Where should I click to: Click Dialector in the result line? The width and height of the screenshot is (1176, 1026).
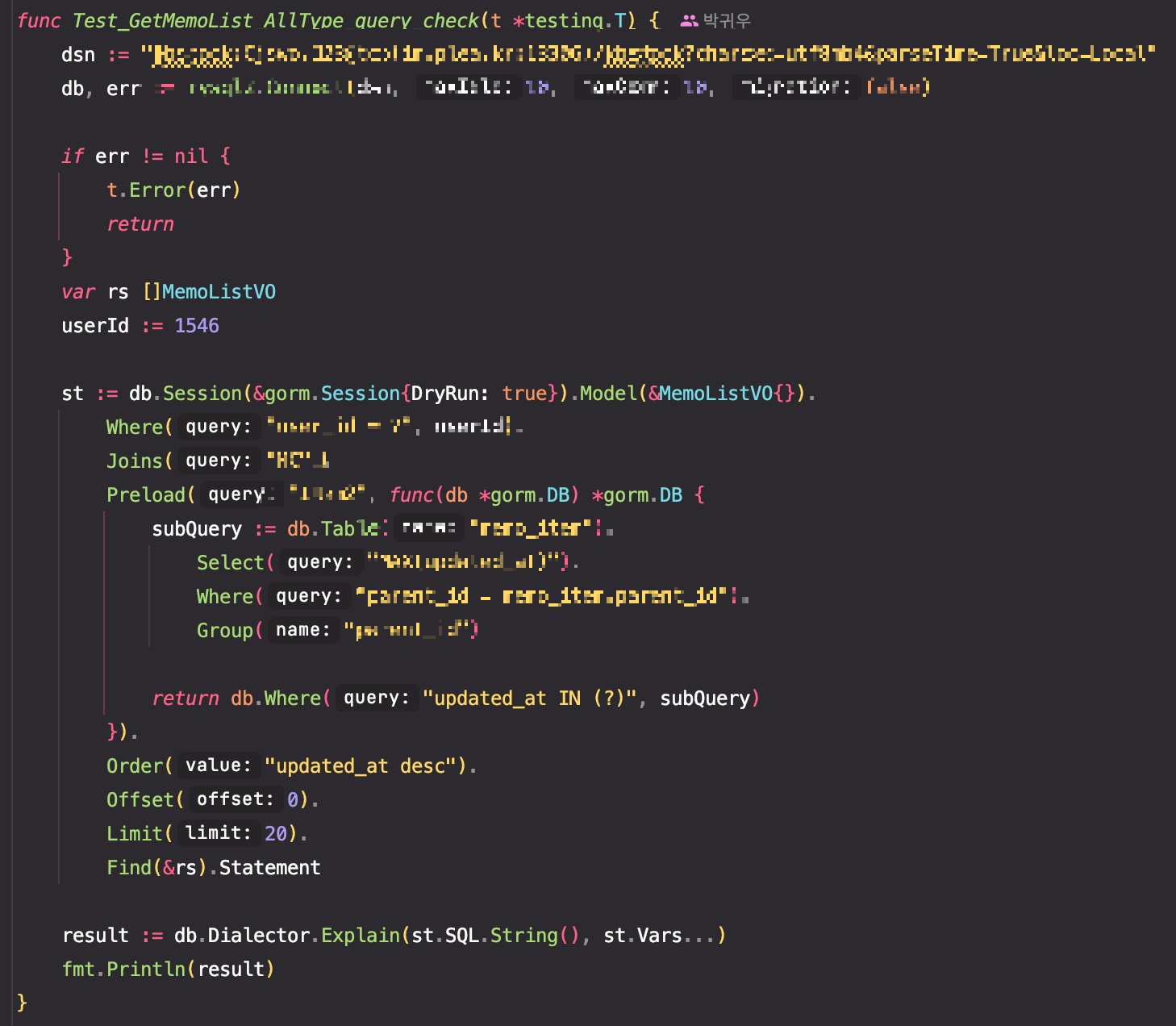click(x=259, y=936)
